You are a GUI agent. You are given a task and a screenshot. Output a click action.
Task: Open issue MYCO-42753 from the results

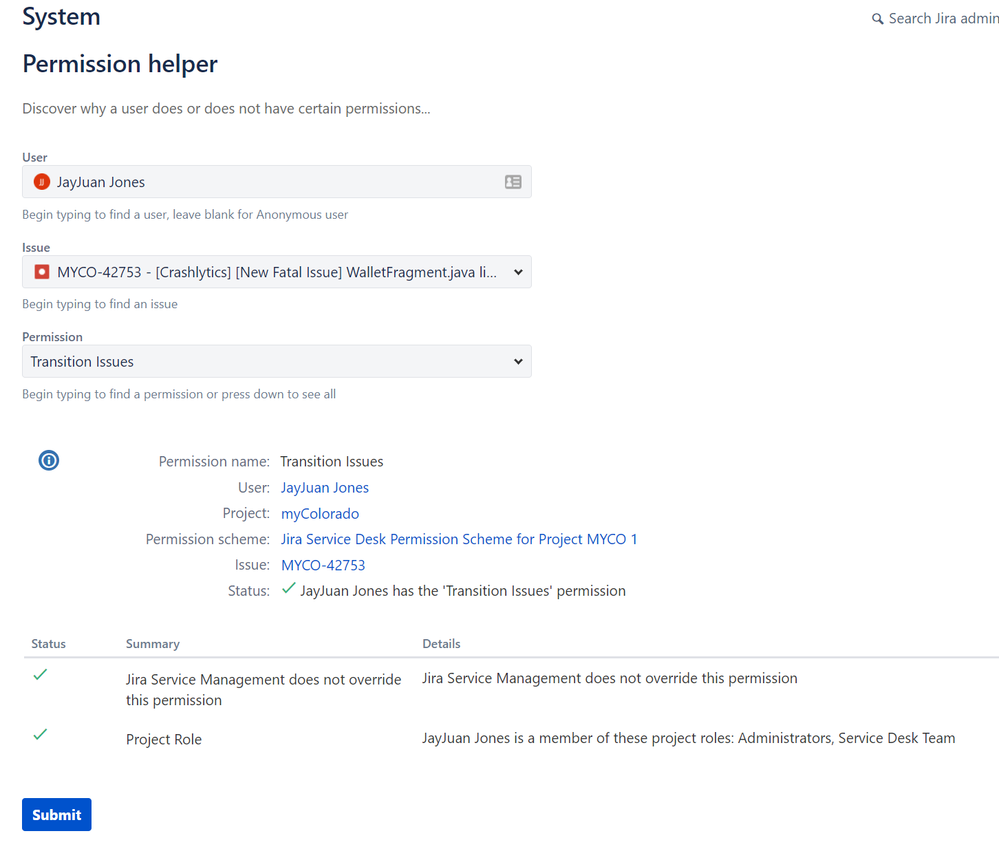[x=322, y=564]
